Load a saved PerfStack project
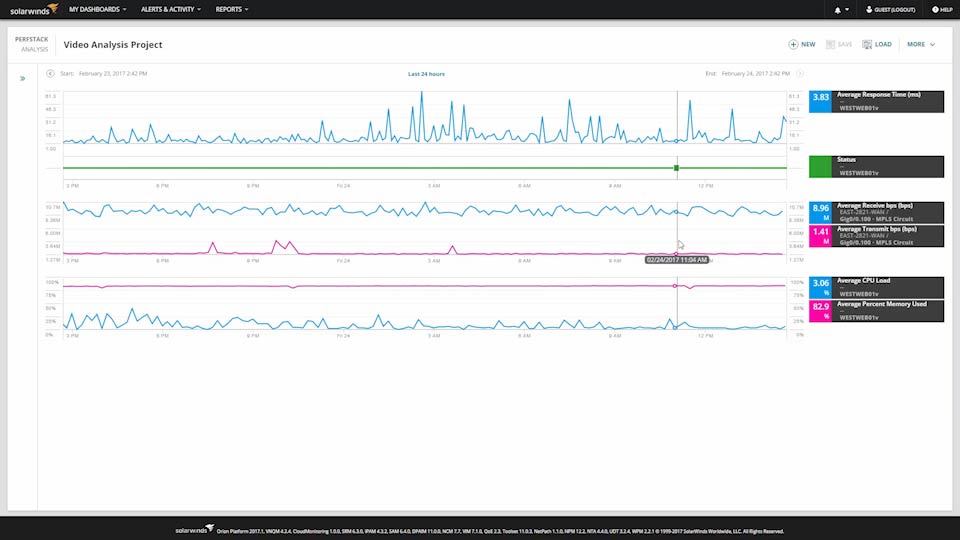Screen dimensions: 960x540 point(877,44)
